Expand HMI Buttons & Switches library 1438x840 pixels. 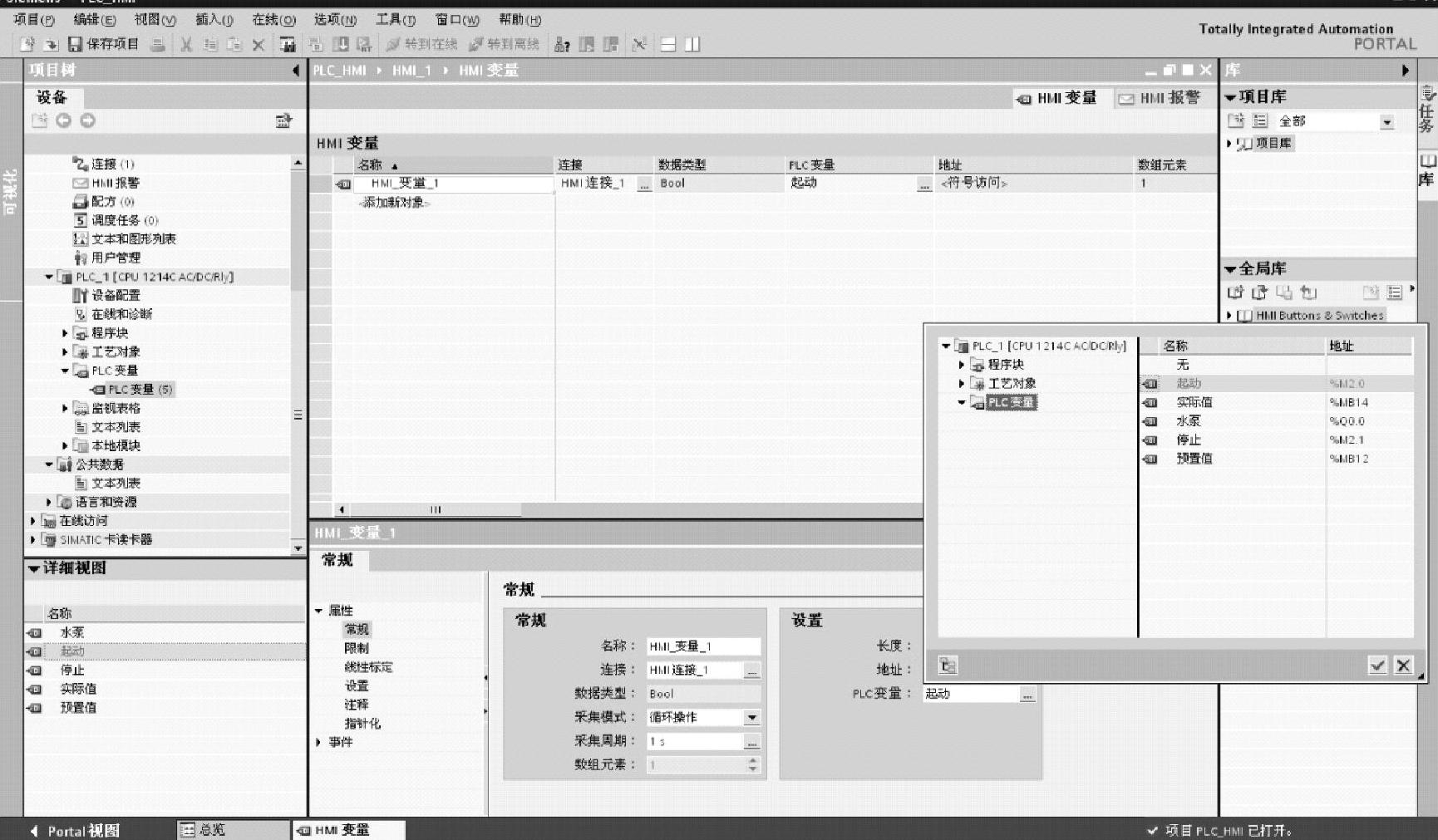point(1229,316)
